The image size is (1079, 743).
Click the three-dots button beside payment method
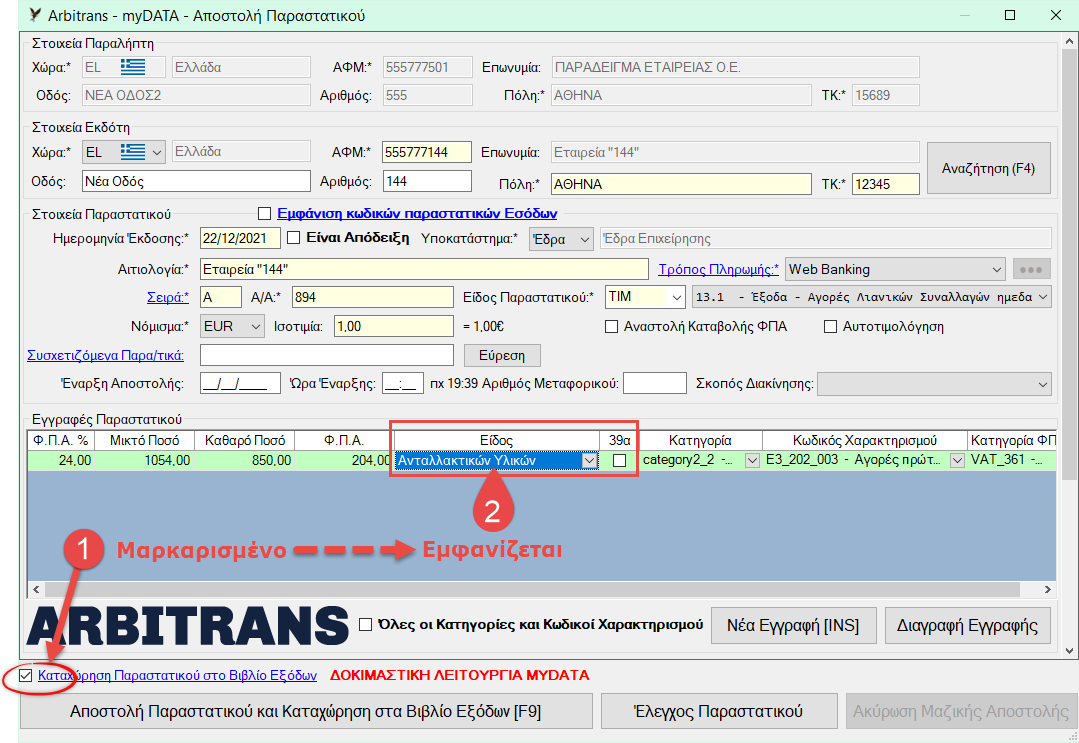pos(1031,269)
